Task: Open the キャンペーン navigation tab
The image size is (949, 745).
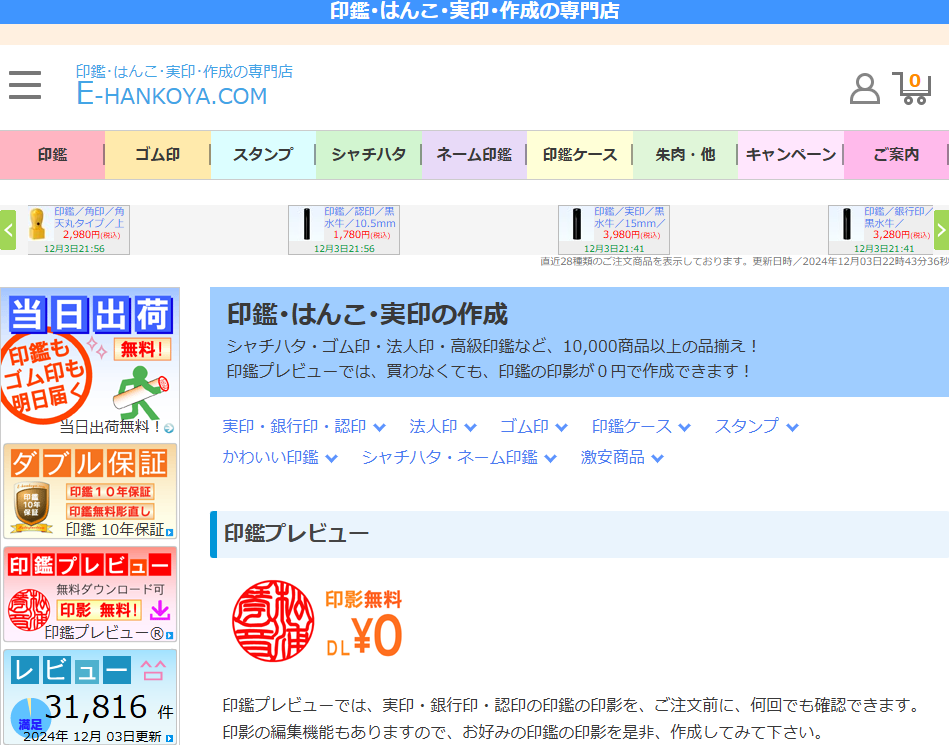Action: 791,155
